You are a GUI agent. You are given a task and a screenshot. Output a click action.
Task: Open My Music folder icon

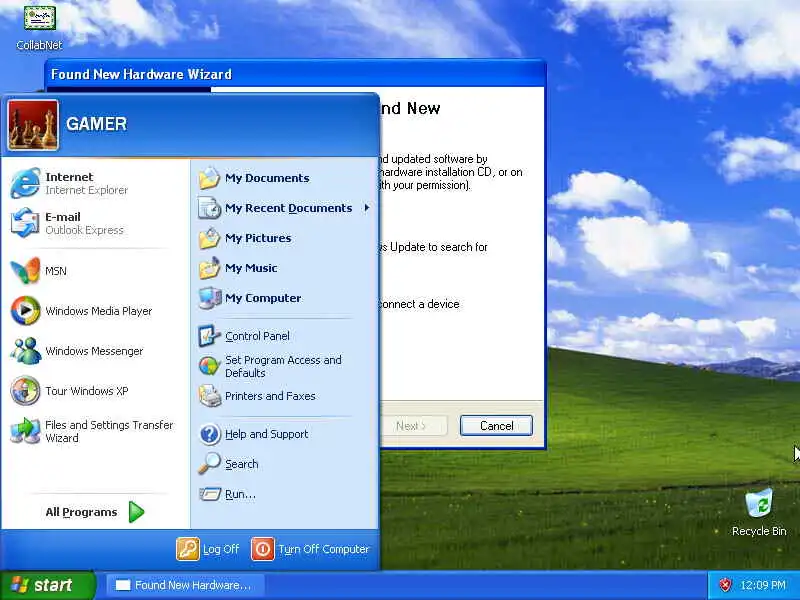pyautogui.click(x=209, y=268)
